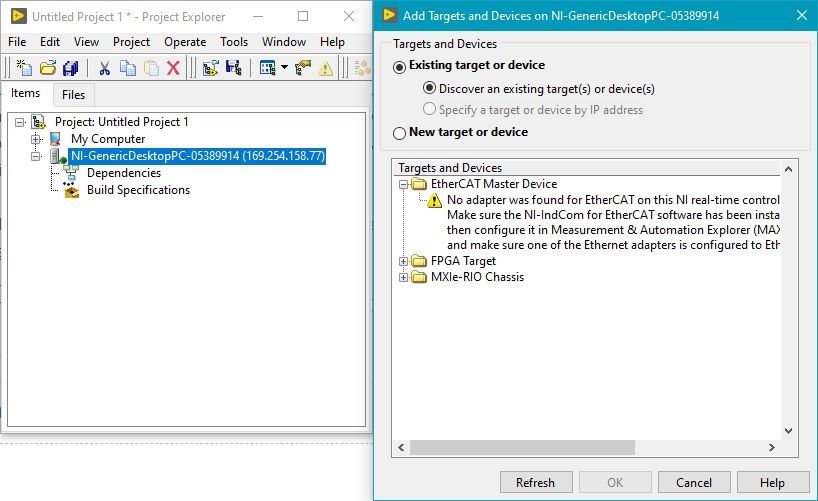Select Discover an existing target(s) radio button
The width and height of the screenshot is (818, 501).
[x=429, y=88]
